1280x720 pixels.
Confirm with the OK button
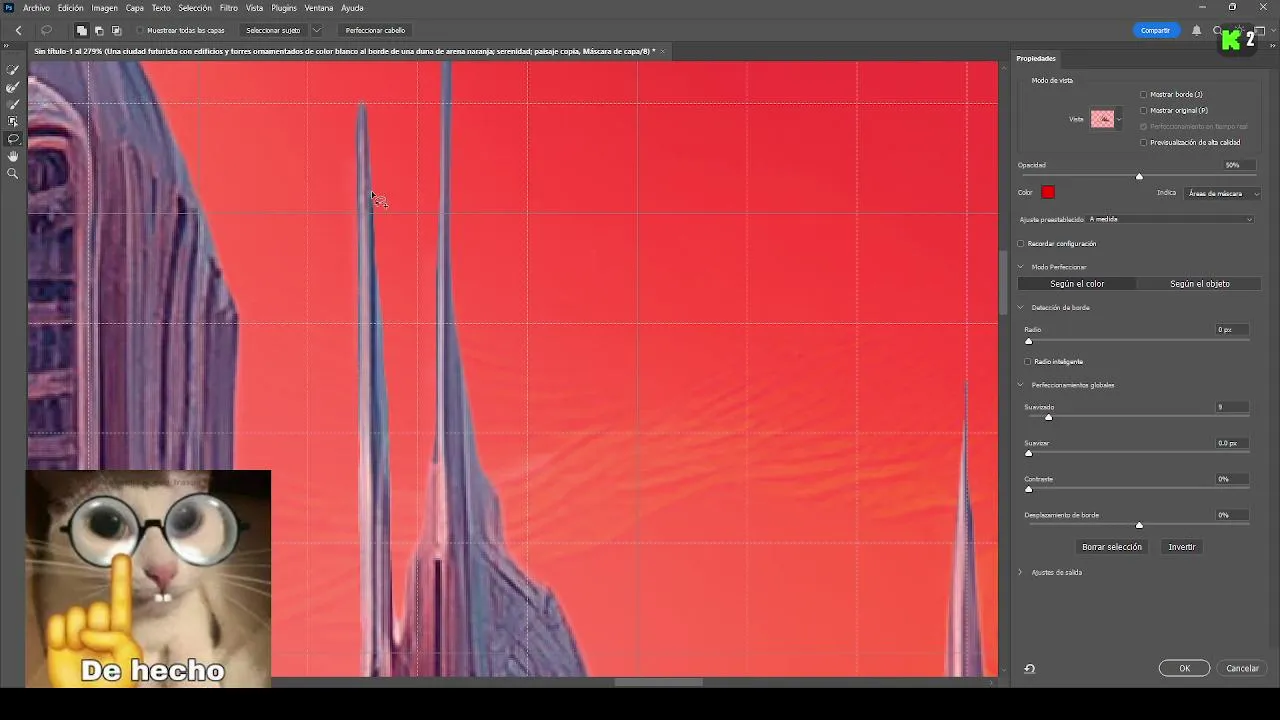(1184, 669)
